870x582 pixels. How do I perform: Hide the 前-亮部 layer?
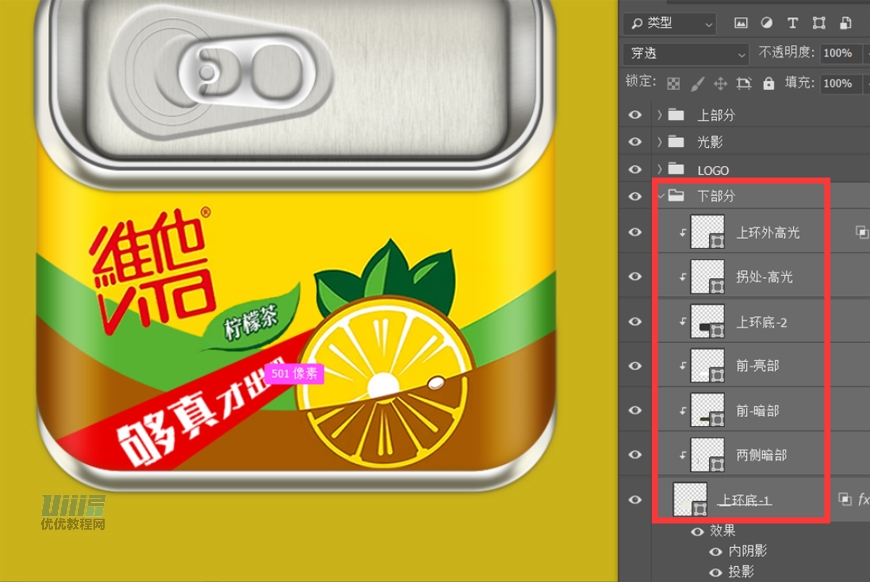pos(635,366)
